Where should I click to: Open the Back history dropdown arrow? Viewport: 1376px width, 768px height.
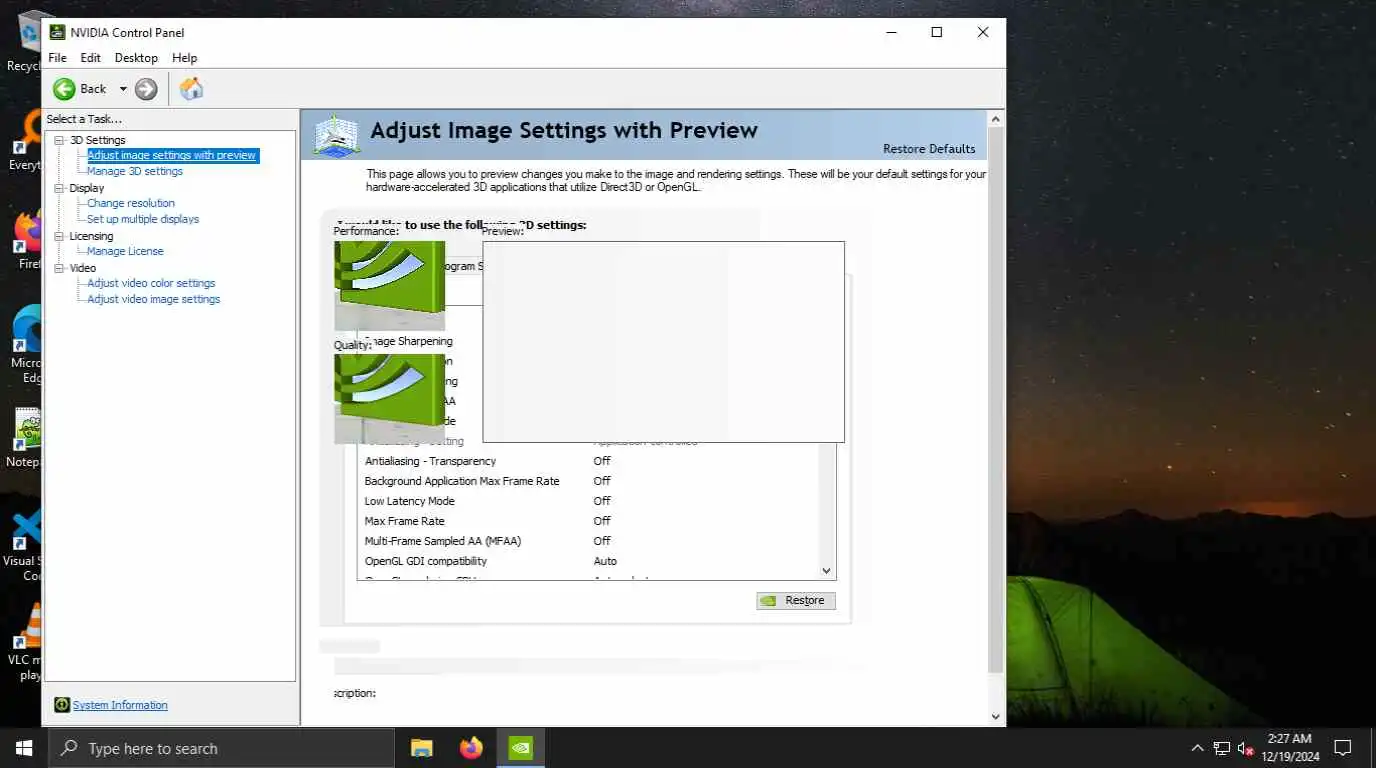(x=123, y=89)
